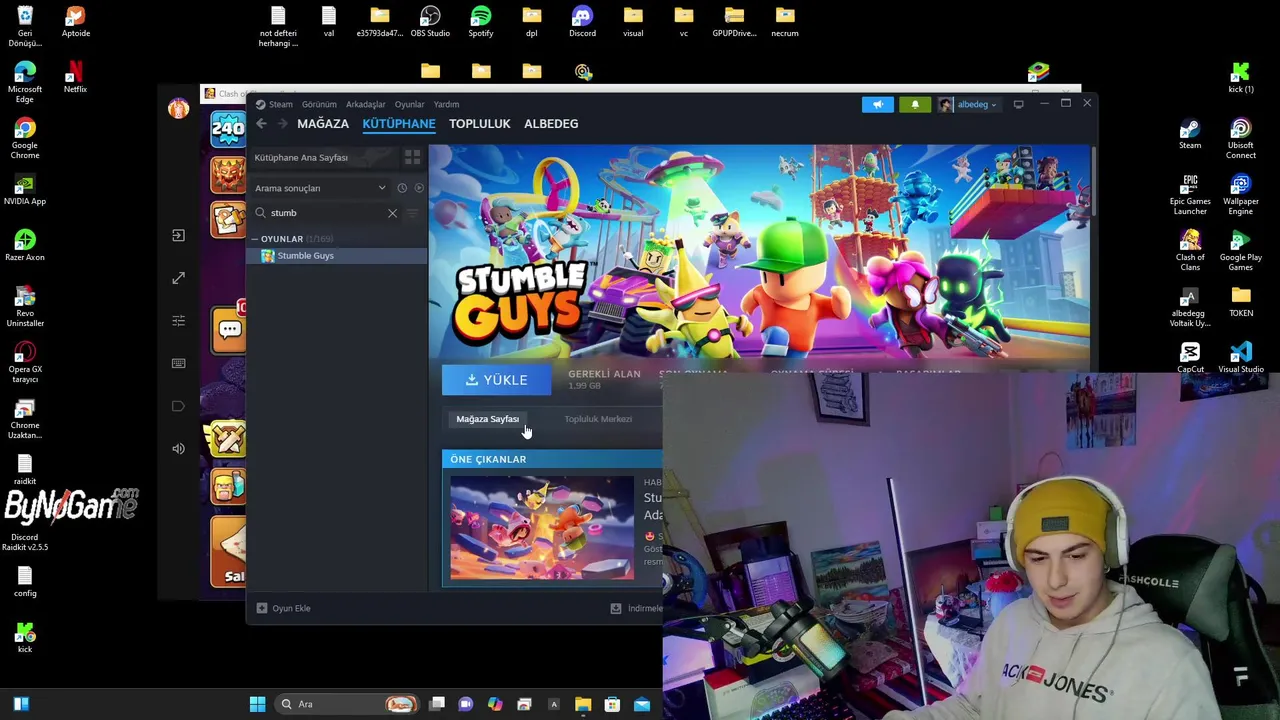Click the ready-to-play filter icon
Image resolution: width=1280 pixels, height=720 pixels.
point(419,188)
